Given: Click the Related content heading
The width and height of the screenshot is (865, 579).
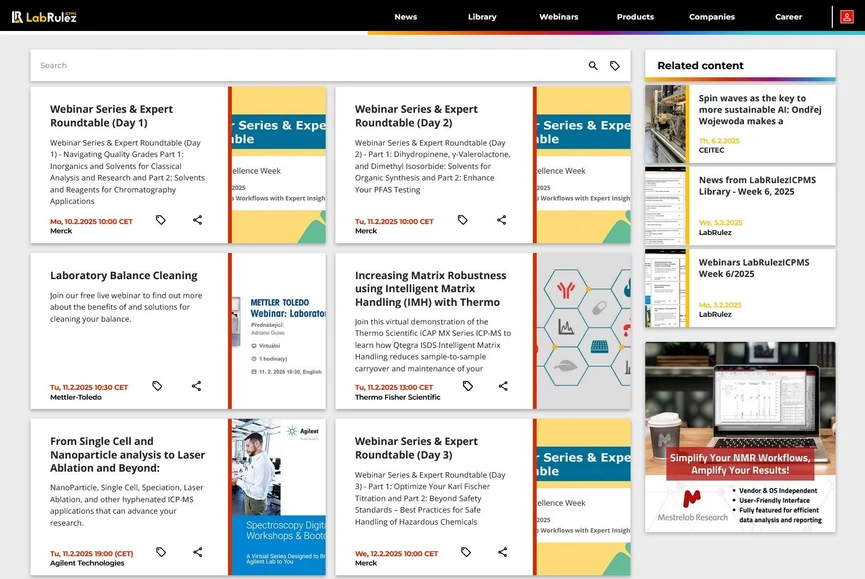Looking at the screenshot, I should [700, 66].
